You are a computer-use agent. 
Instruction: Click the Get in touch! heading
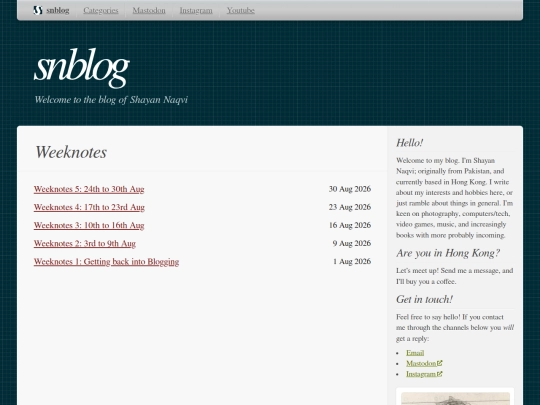click(424, 299)
